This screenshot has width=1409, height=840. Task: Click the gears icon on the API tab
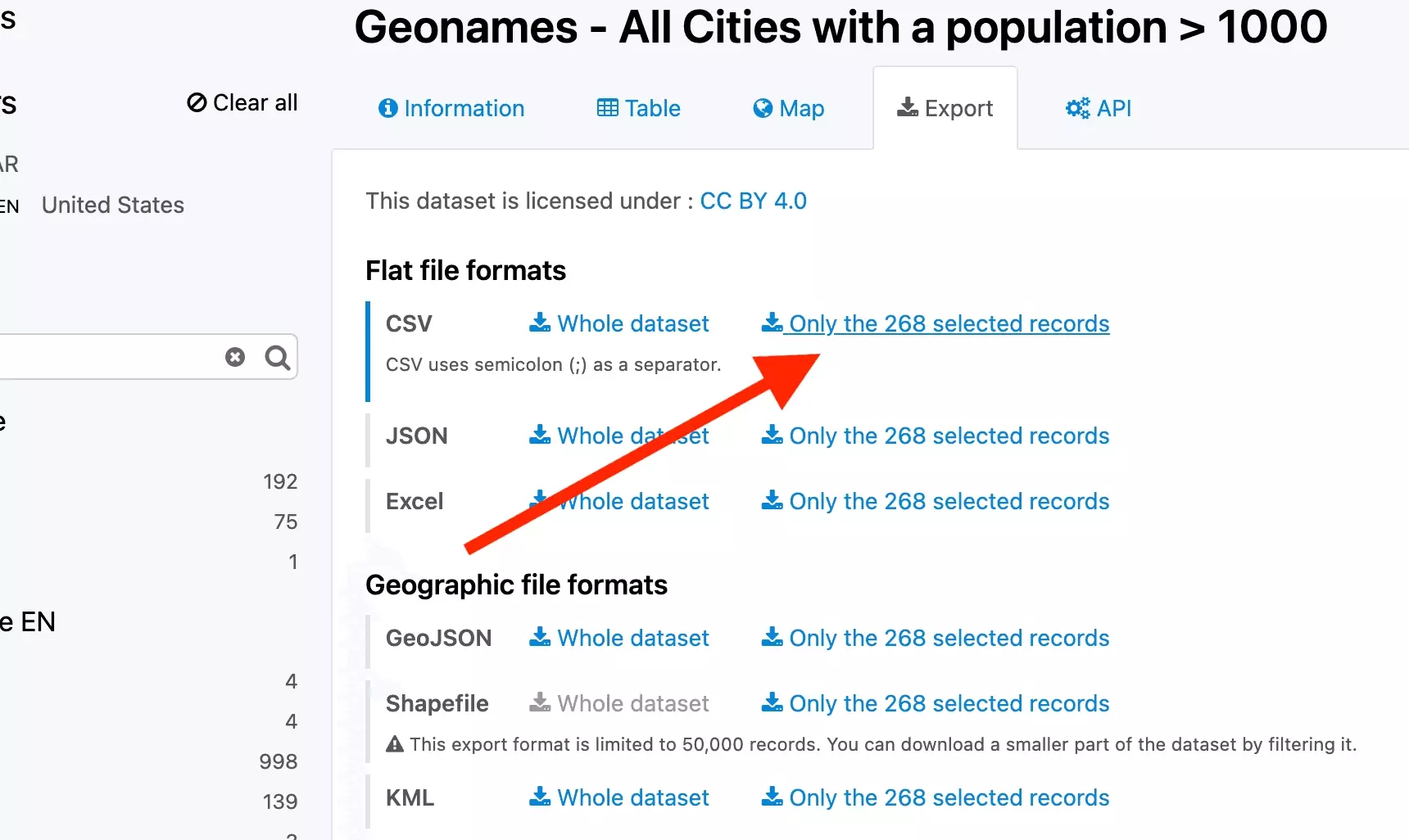(x=1077, y=109)
